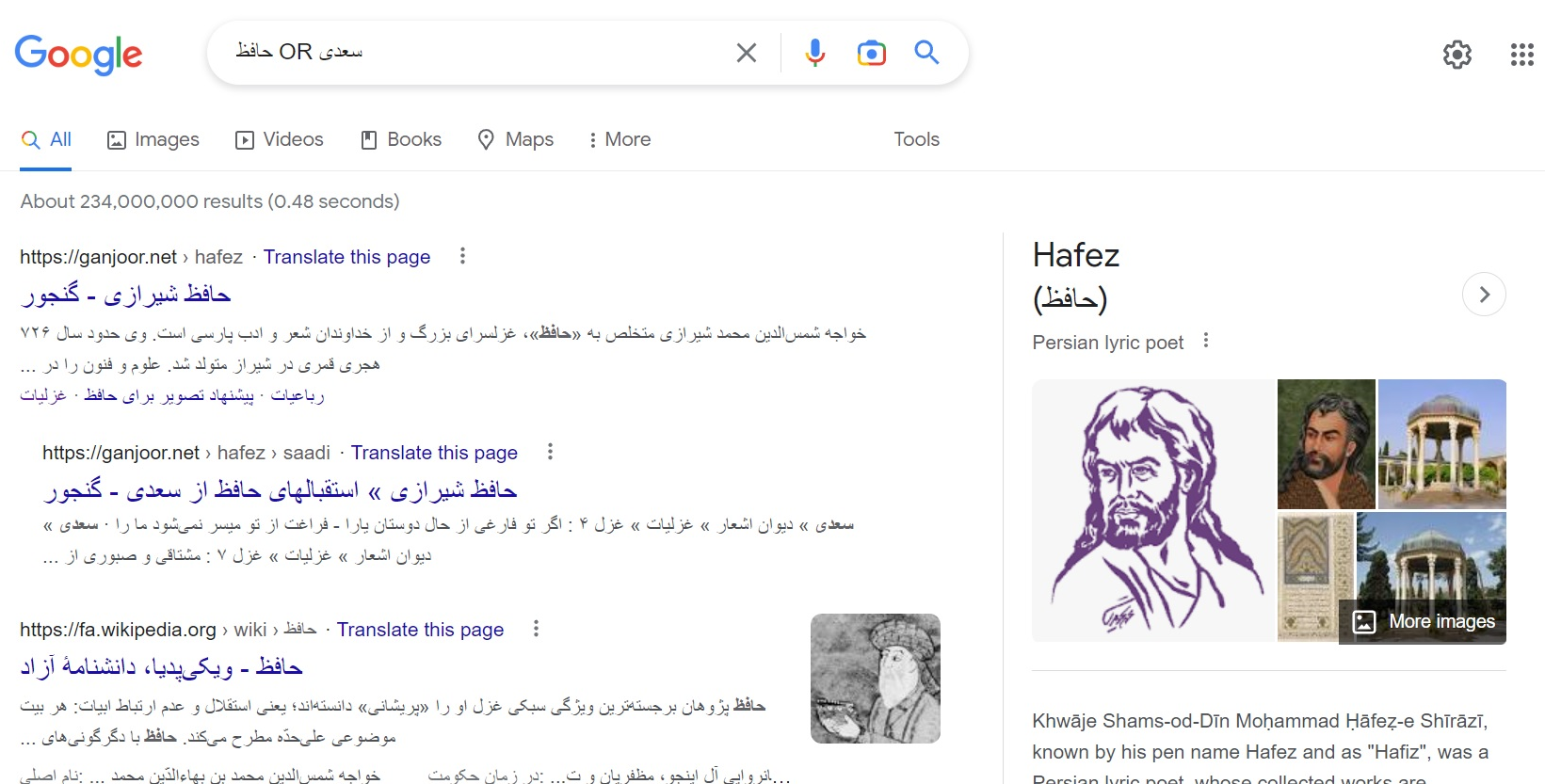This screenshot has width=1545, height=784.
Task: Click the https://fa.wikipedia.org breadcrumb URL
Action: tap(118, 630)
